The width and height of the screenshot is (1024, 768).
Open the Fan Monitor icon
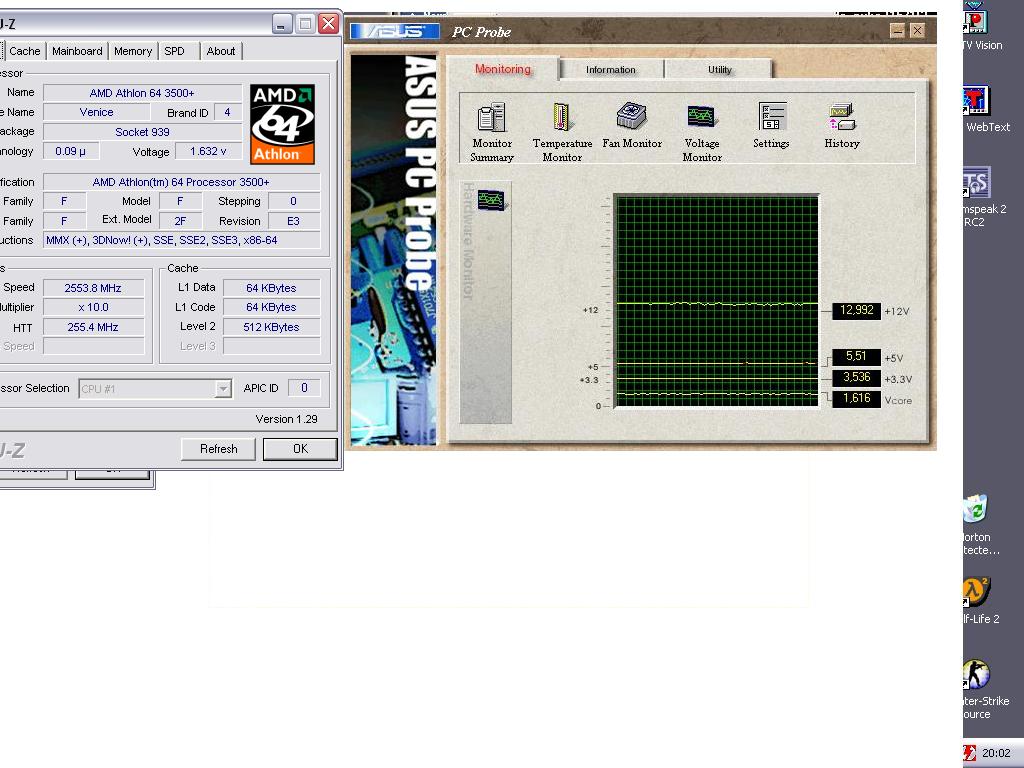pyautogui.click(x=632, y=125)
